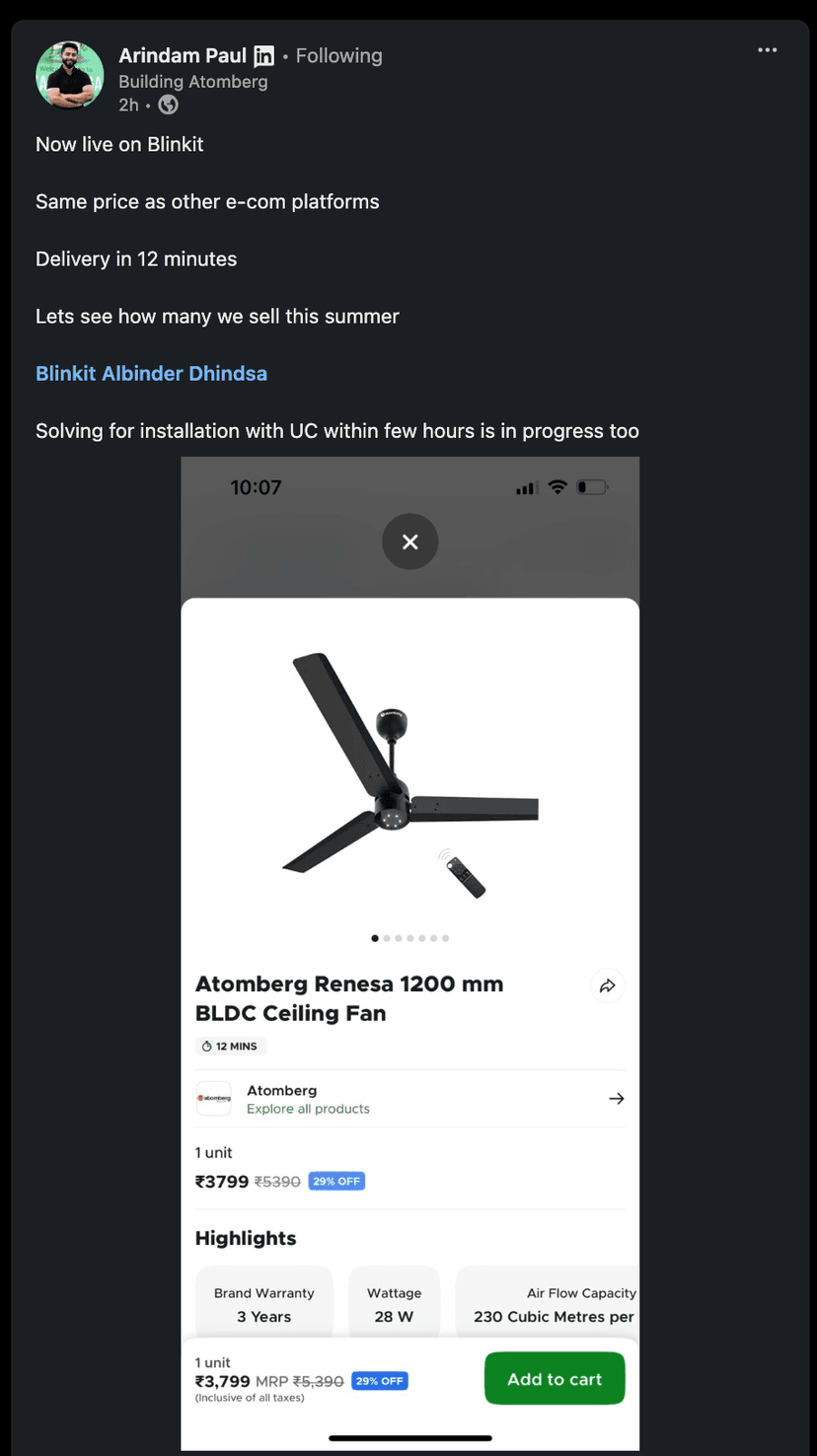Open the post's three-dot options menu
The image size is (817, 1456).
[767, 50]
